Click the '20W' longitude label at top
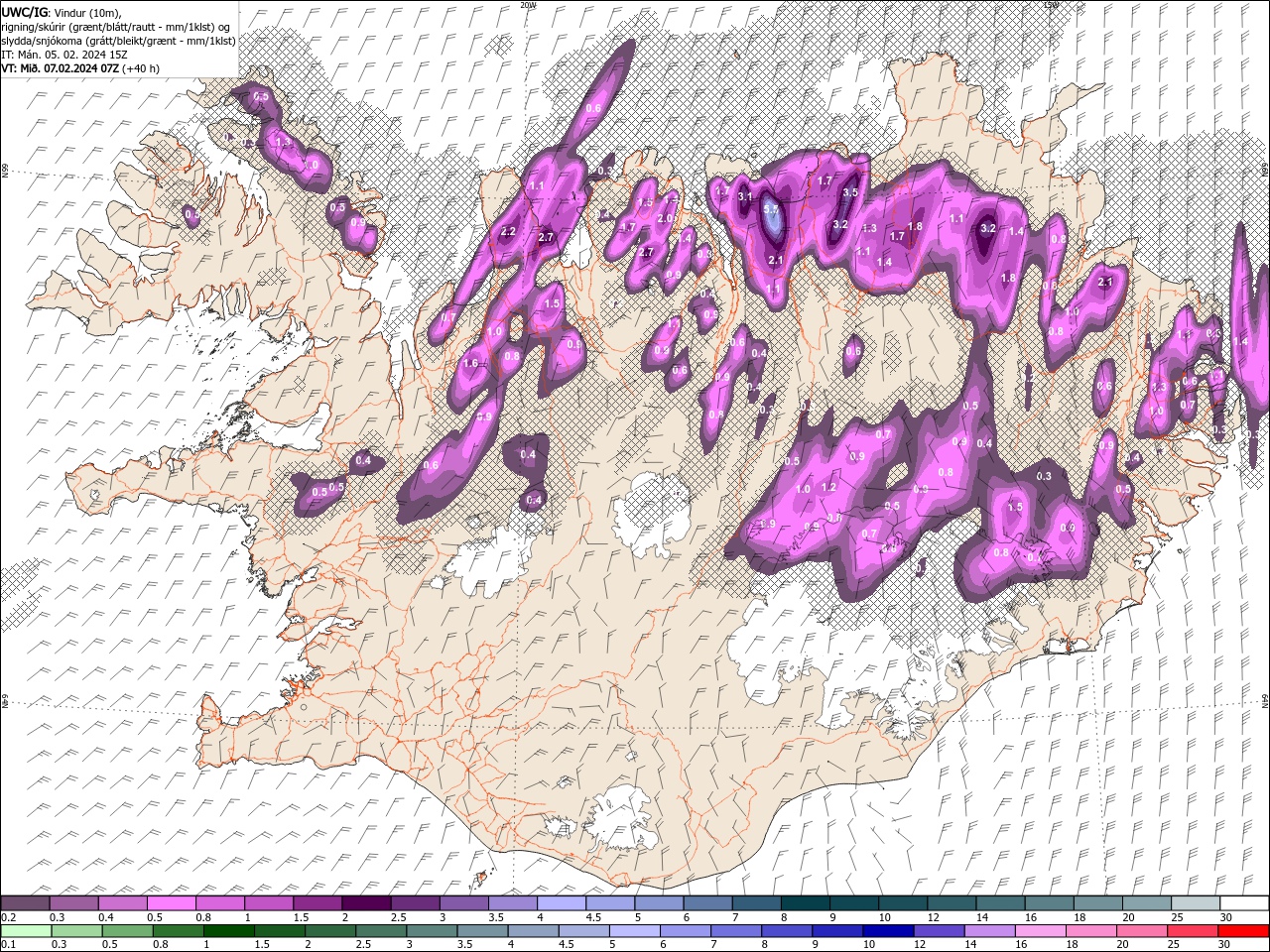1270x952 pixels. point(528,5)
